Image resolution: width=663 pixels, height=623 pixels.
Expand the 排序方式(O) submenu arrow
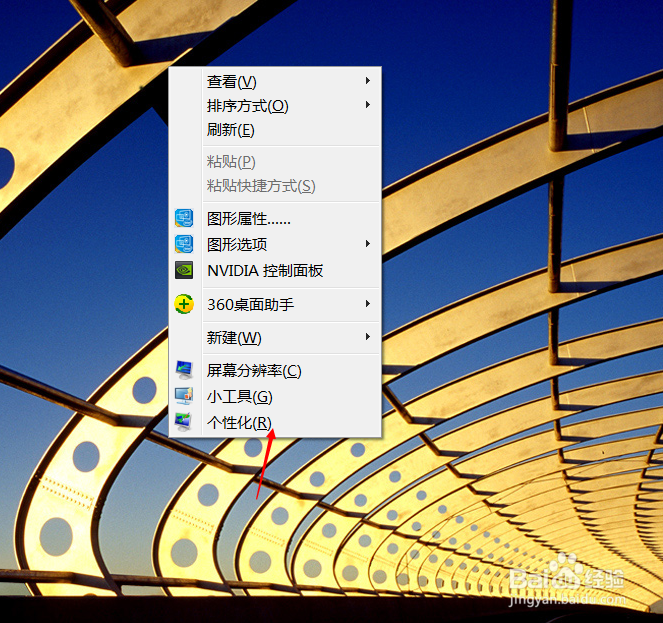tap(368, 104)
